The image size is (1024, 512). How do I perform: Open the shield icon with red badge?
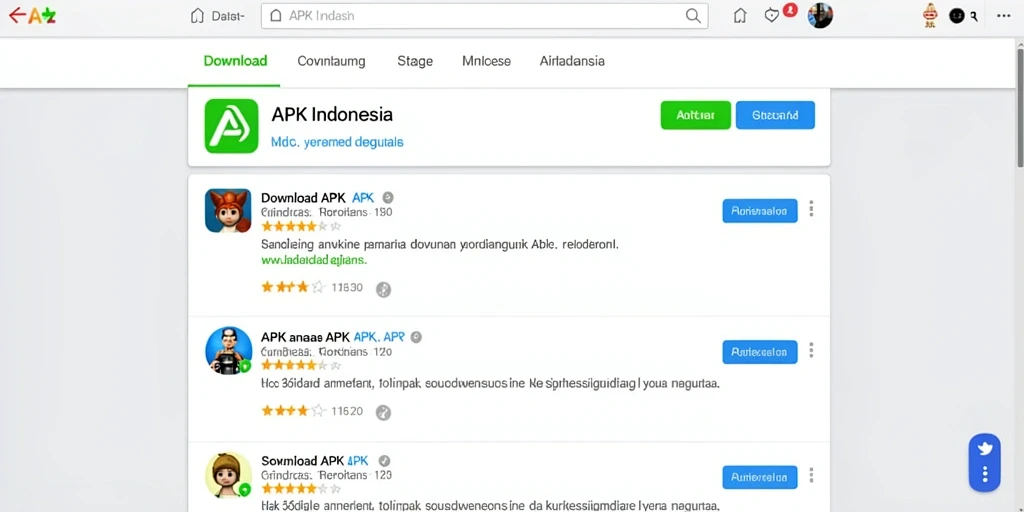[x=773, y=16]
